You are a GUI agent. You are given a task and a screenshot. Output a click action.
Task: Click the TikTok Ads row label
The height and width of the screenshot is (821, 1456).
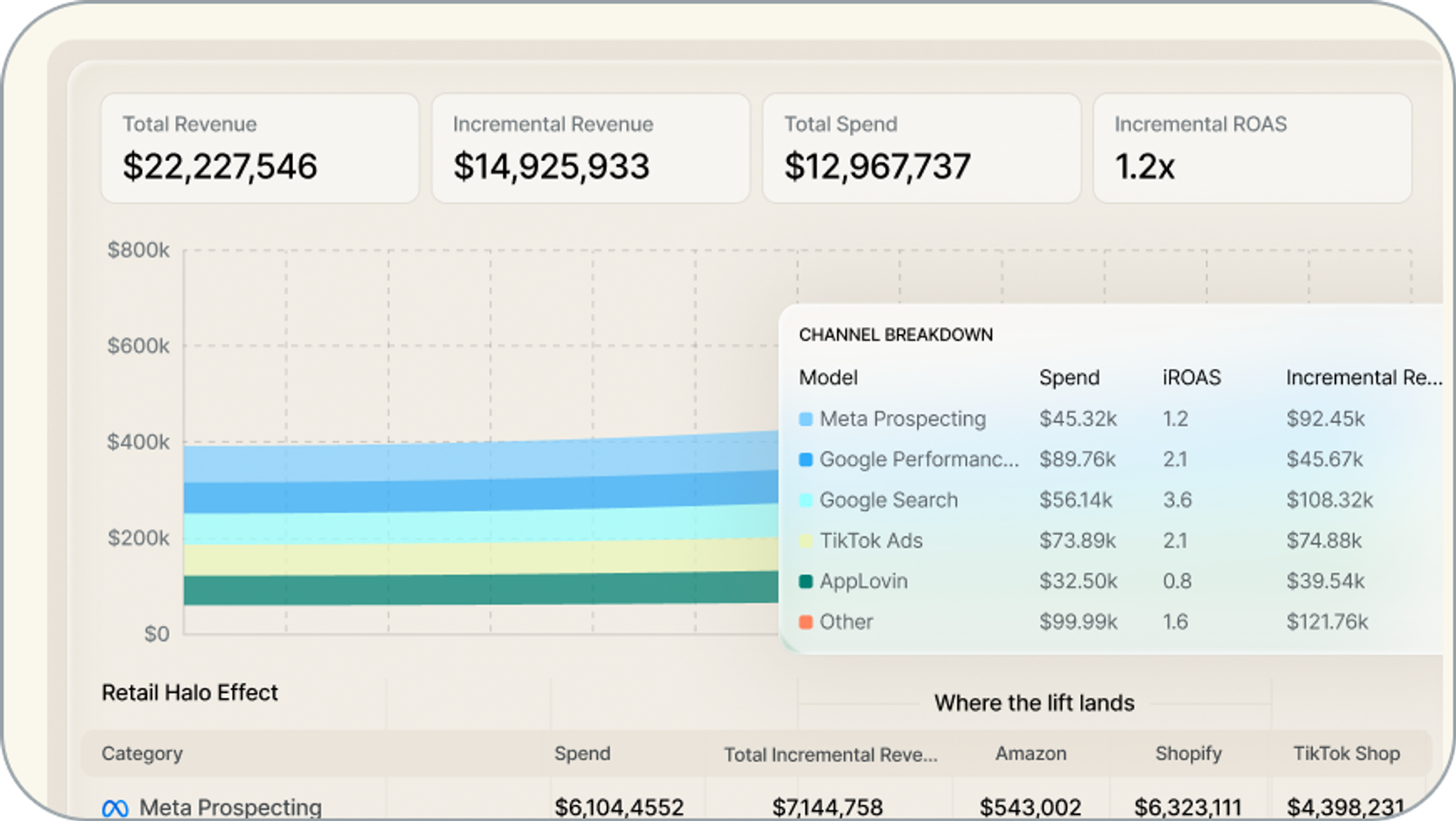[871, 541]
